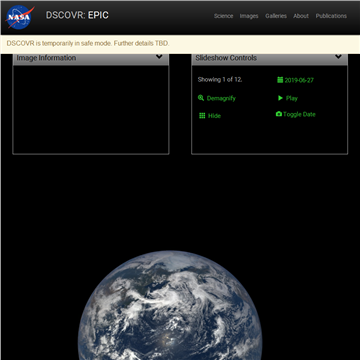The height and width of the screenshot is (360, 360).
Task: Click the camera icon beside Toggle Date
Action: click(279, 114)
